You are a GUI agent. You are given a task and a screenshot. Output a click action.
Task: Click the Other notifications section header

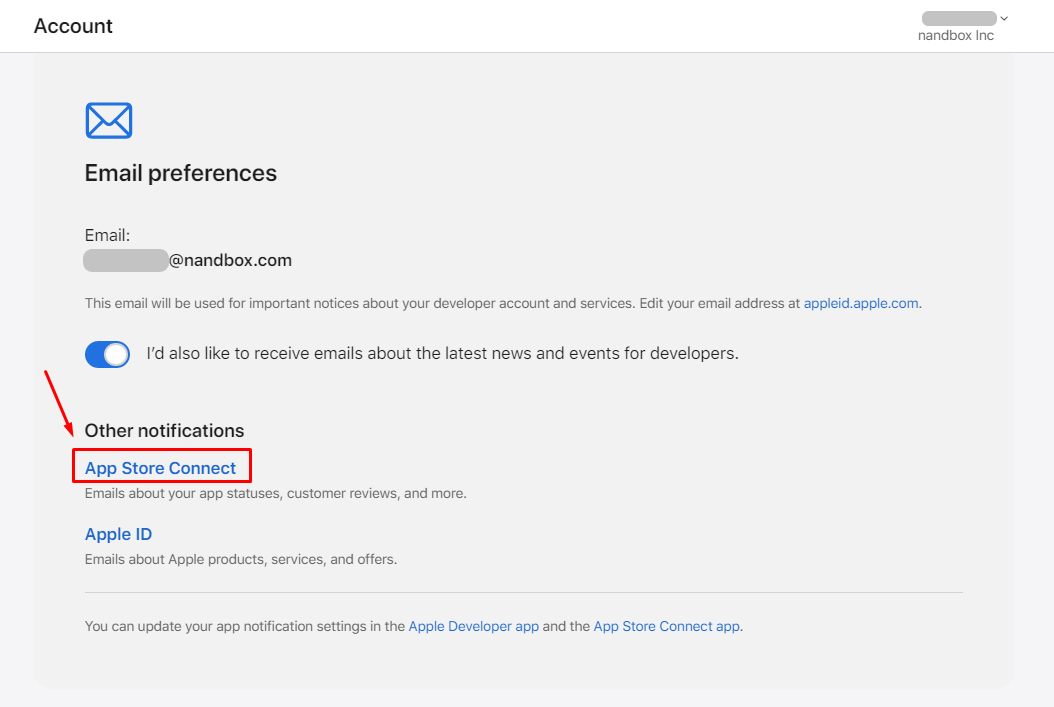164,430
